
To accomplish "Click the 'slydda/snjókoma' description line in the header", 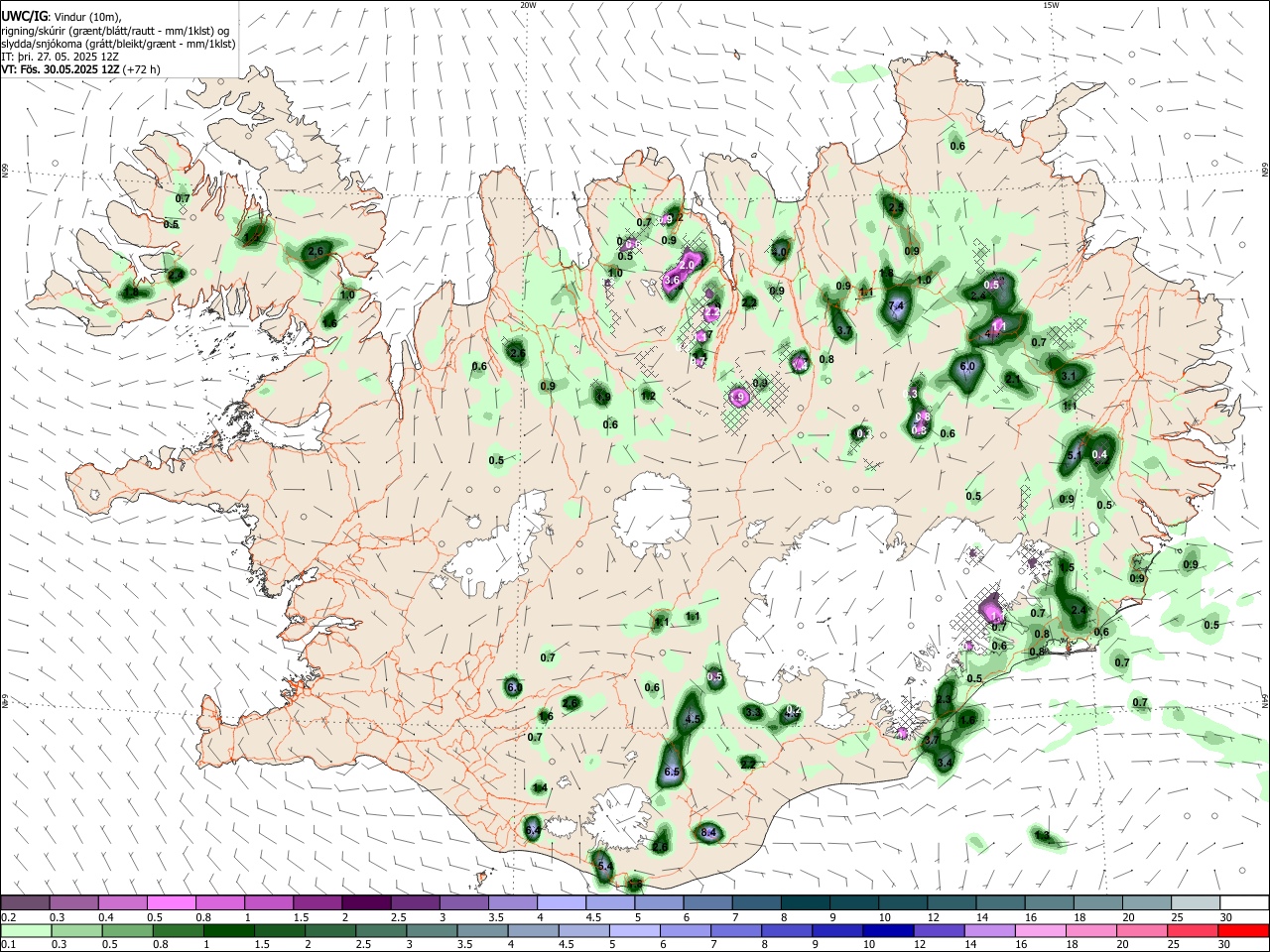I will coord(117,44).
